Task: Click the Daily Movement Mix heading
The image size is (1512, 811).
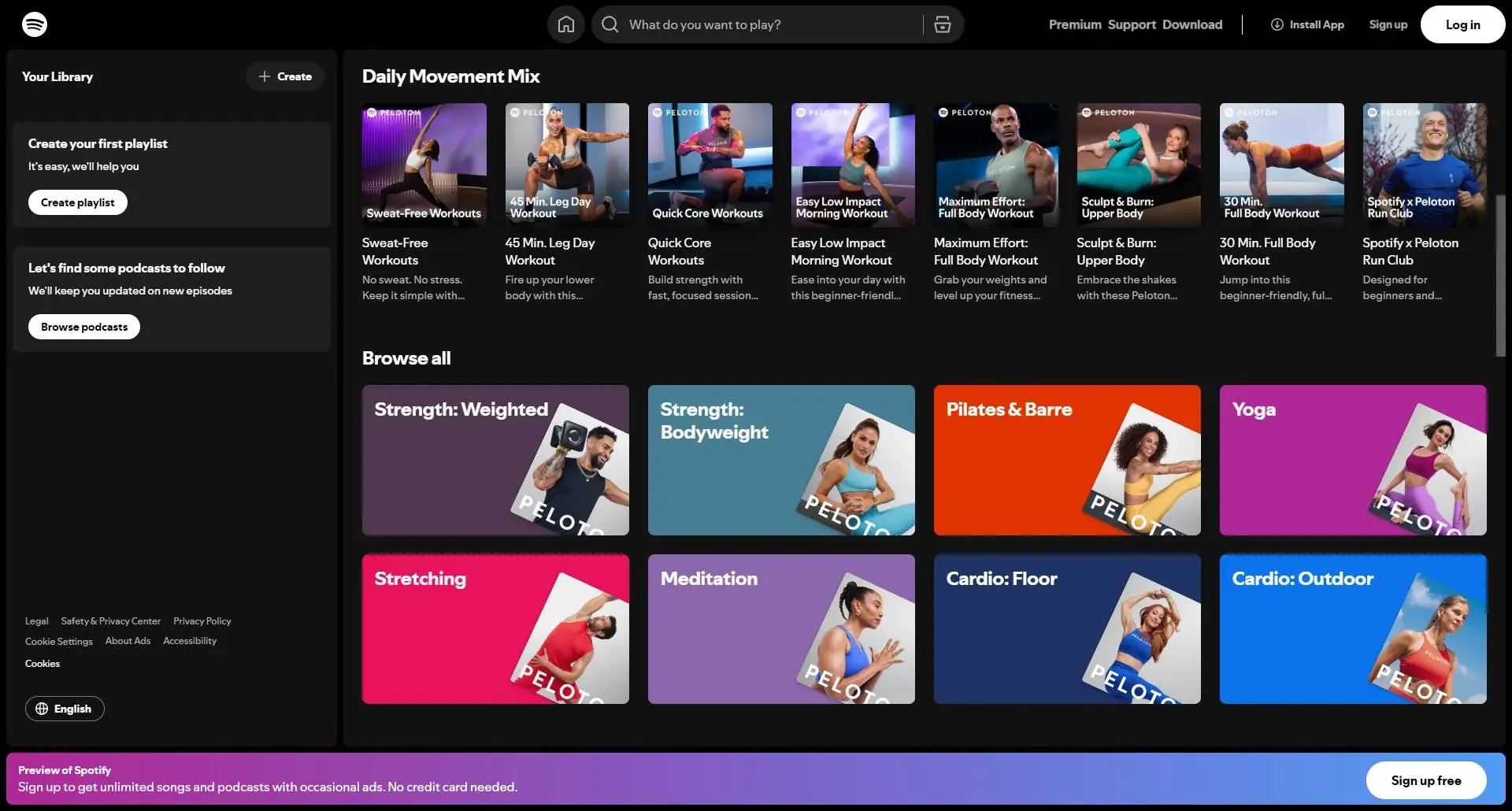Action: (450, 76)
